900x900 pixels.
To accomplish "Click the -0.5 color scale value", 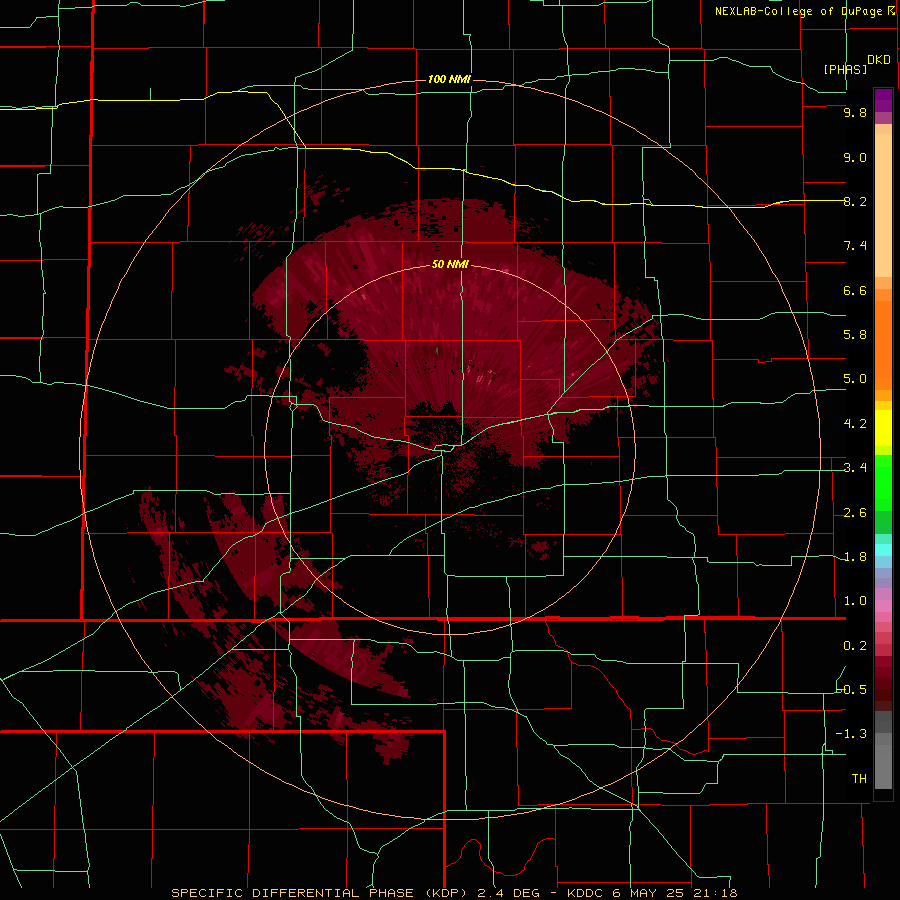I will [851, 690].
